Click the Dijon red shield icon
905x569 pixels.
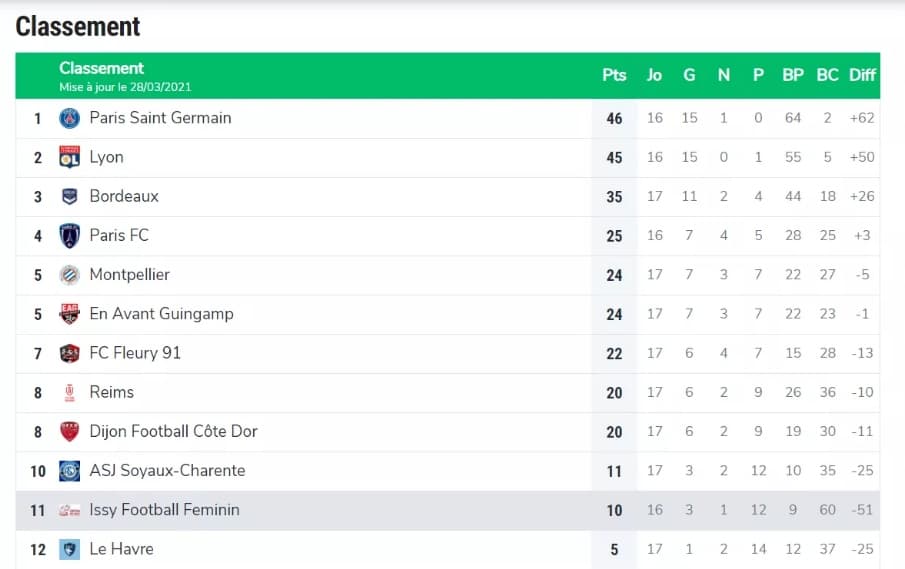click(69, 432)
